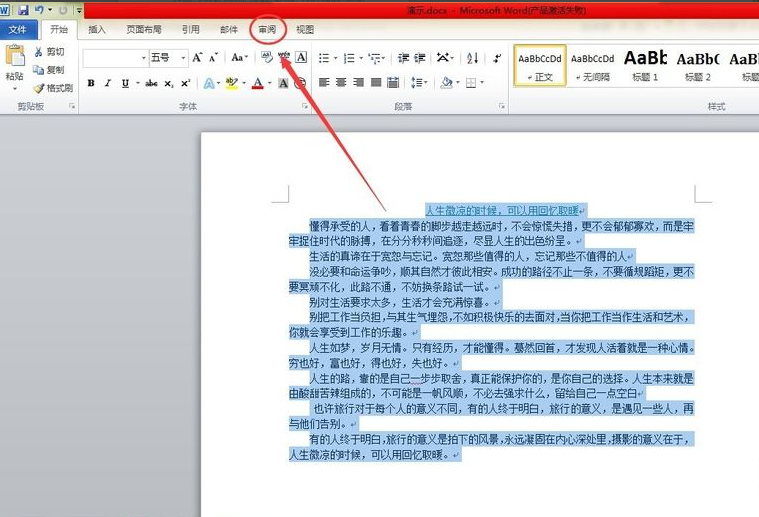The image size is (759, 517).
Task: Expand the font name dropdown arrow
Action: [x=143, y=58]
